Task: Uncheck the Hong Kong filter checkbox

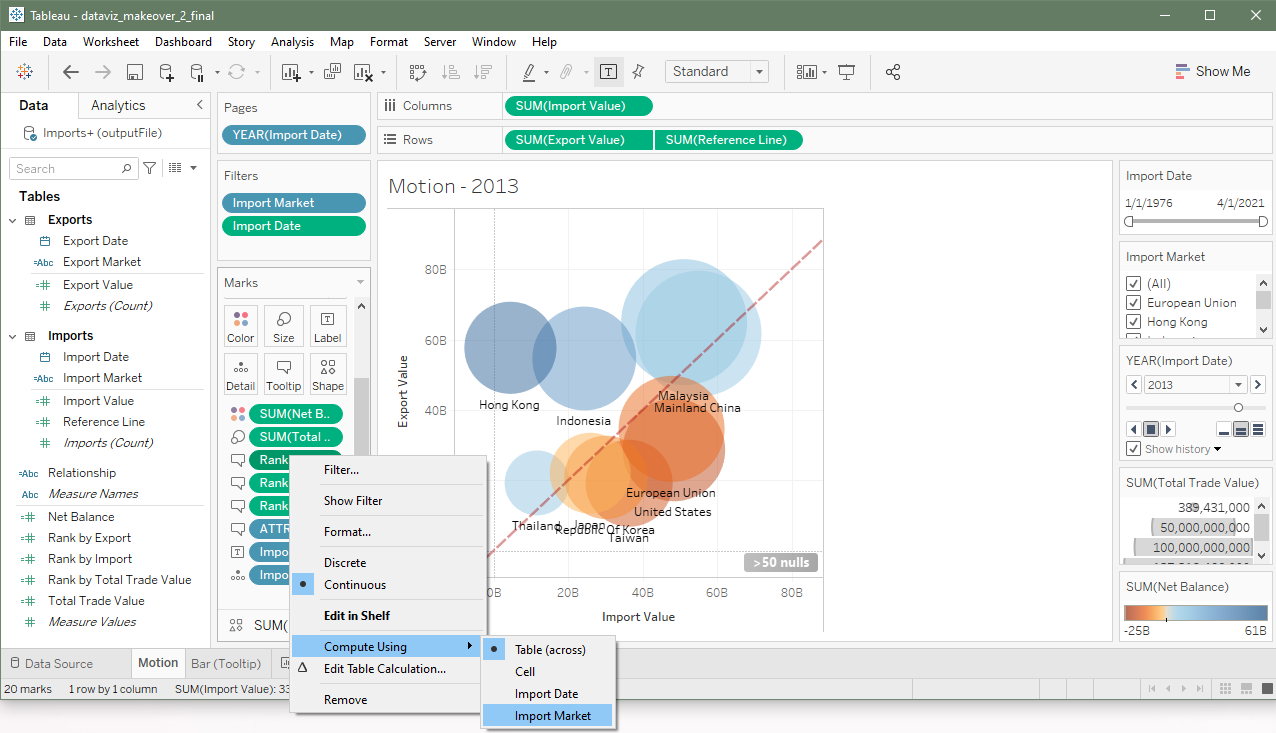Action: click(x=1134, y=322)
